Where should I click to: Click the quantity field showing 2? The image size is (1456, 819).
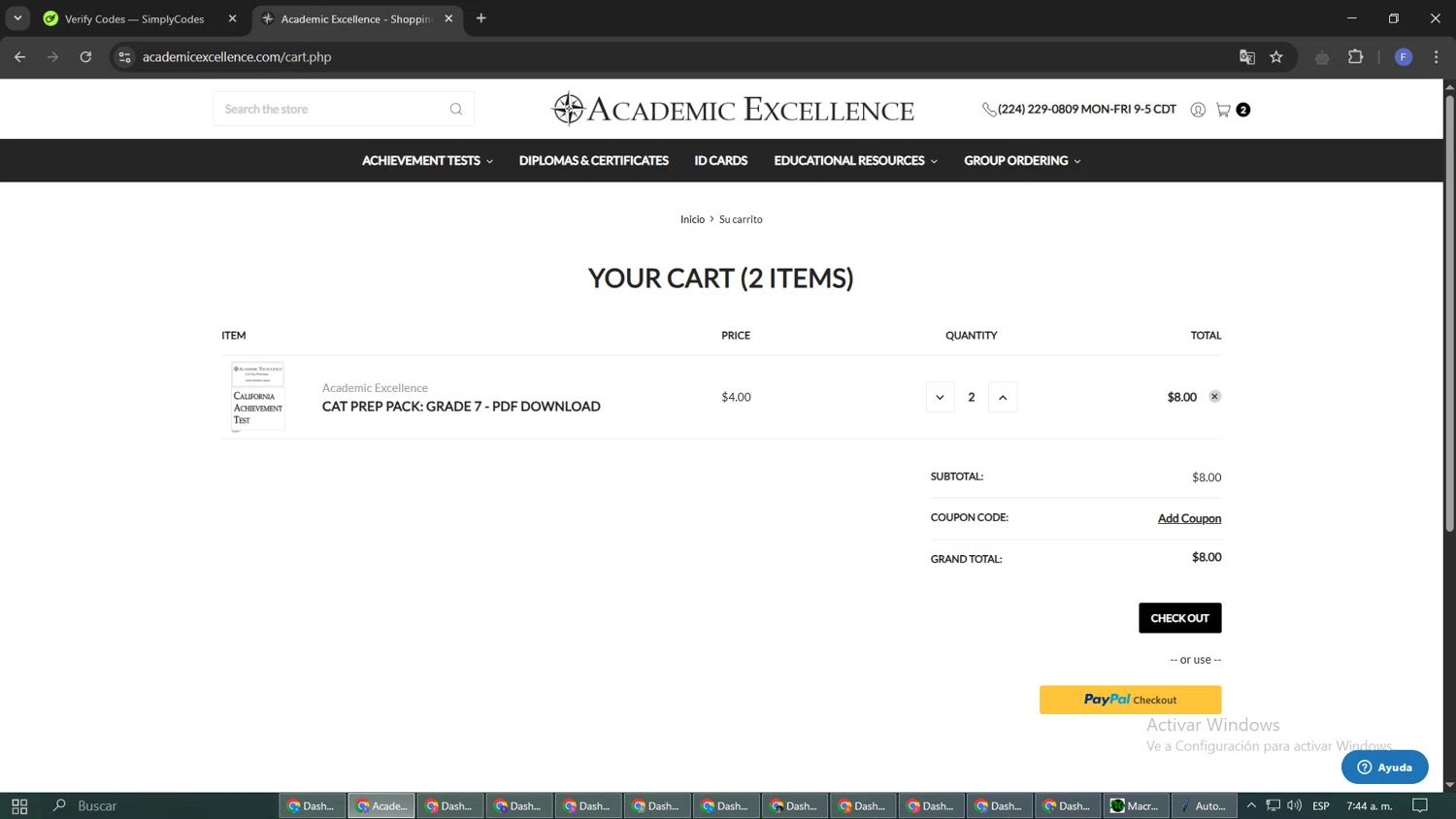tap(971, 397)
